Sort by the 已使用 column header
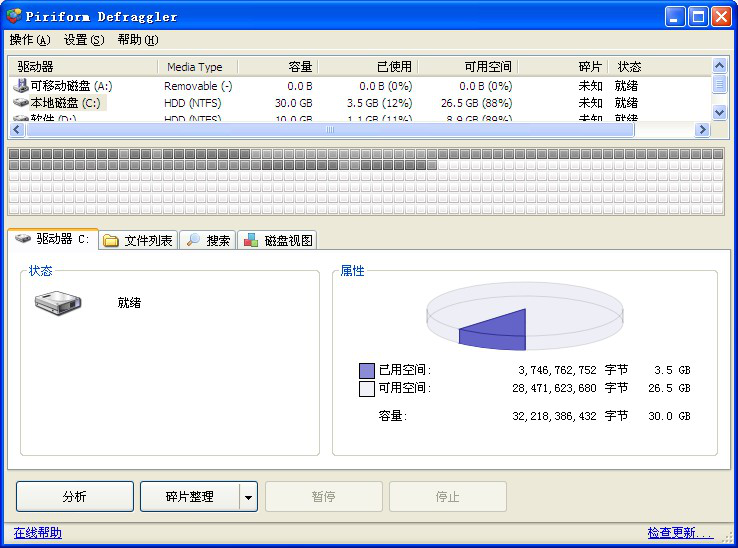 click(368, 67)
